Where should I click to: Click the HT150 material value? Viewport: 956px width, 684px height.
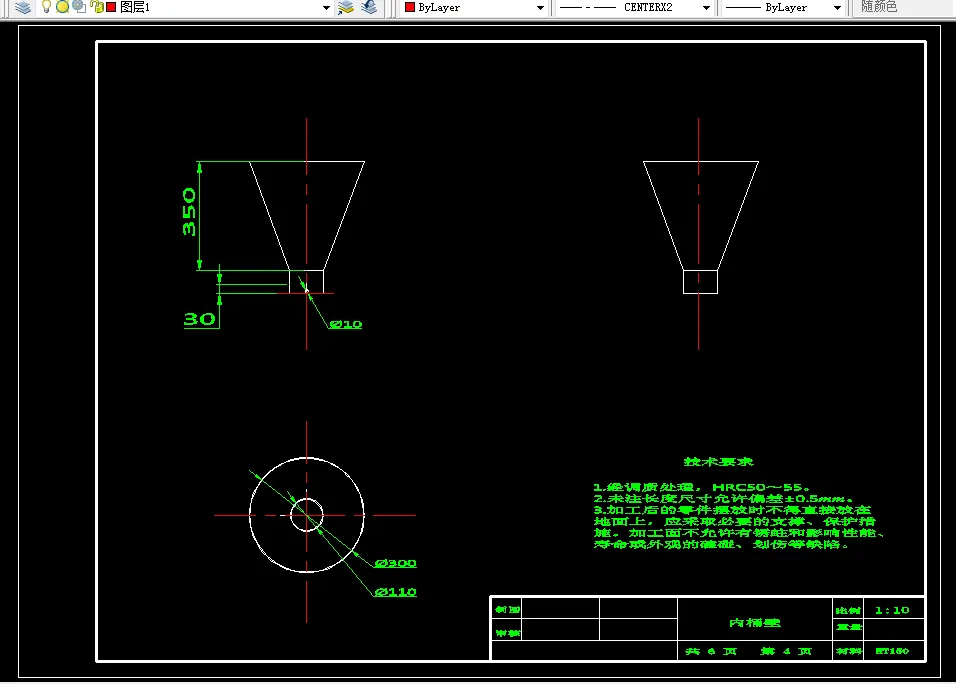pyautogui.click(x=892, y=651)
